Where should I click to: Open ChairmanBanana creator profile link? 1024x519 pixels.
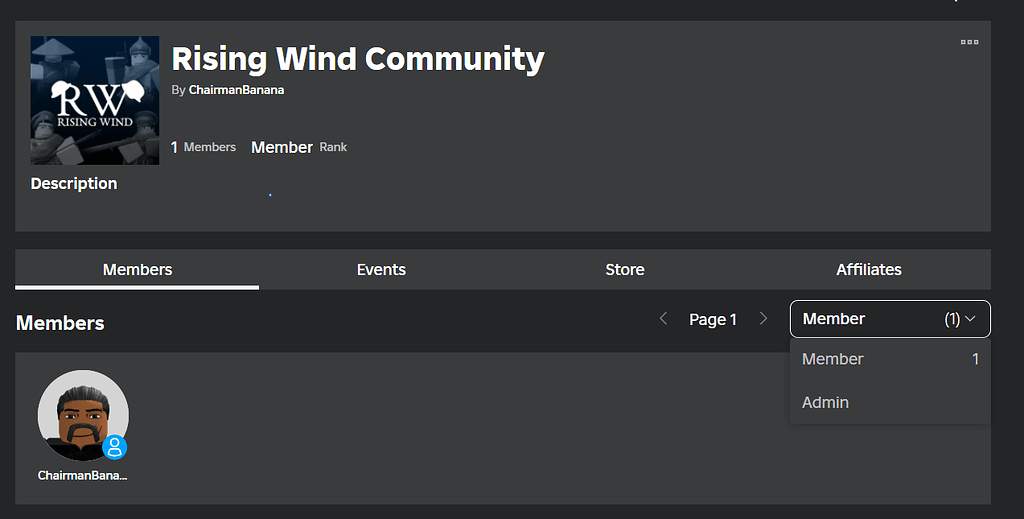click(236, 90)
